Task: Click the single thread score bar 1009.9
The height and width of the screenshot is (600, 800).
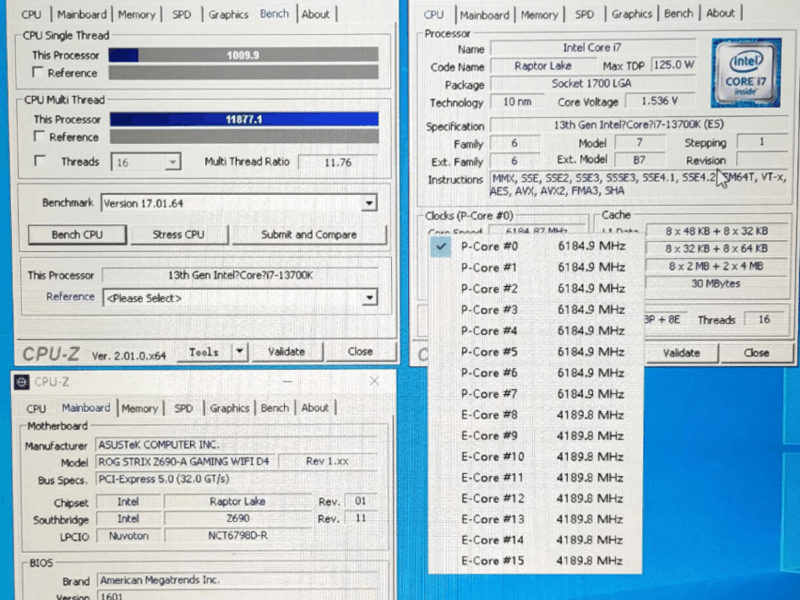Action: click(243, 55)
